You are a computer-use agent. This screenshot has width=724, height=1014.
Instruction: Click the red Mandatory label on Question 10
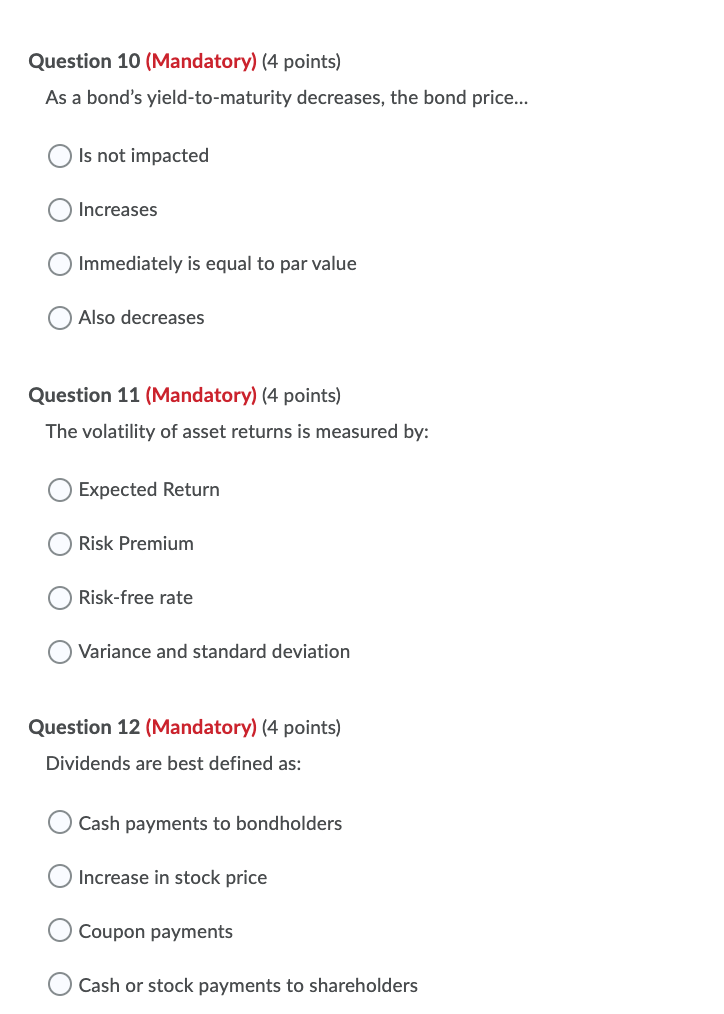point(201,61)
